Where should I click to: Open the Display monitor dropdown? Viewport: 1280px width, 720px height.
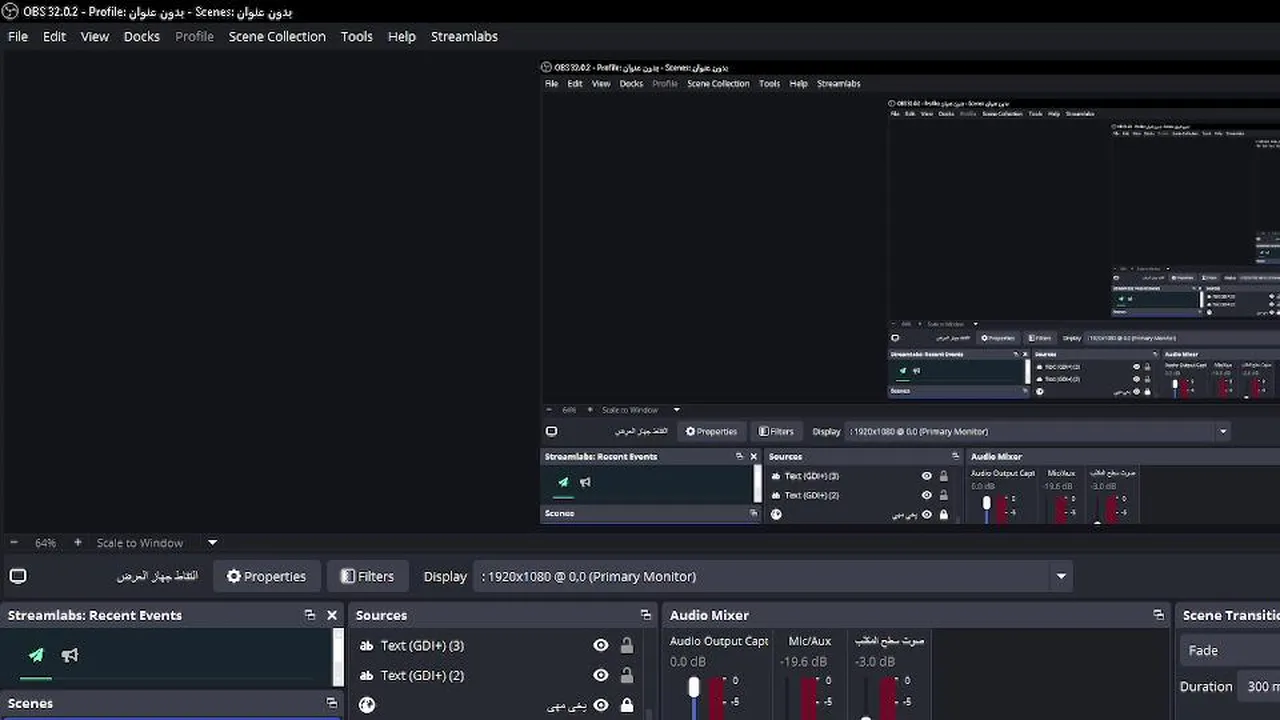click(774, 576)
